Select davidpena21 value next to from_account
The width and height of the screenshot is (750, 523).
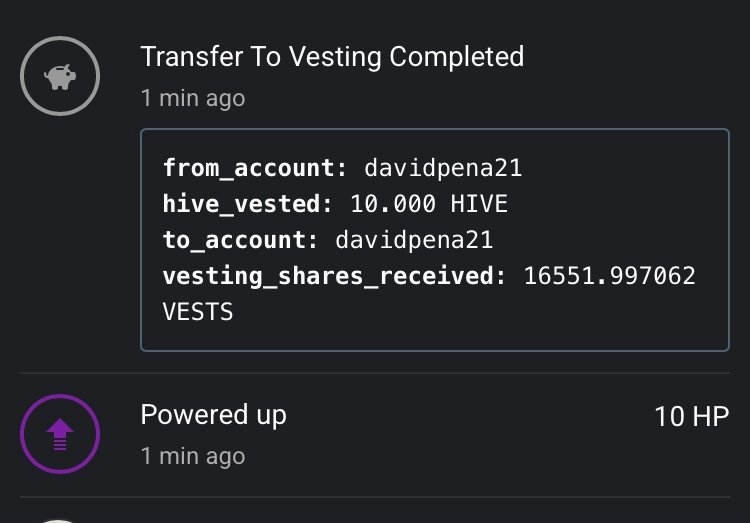point(442,168)
